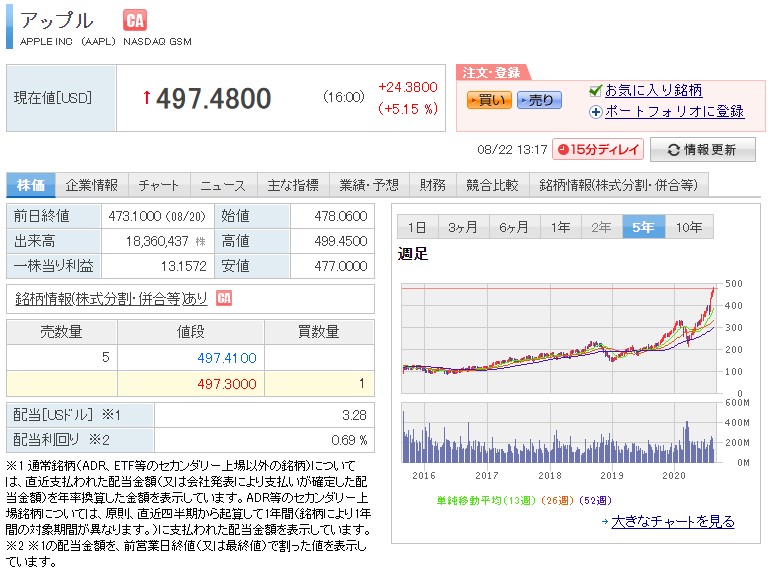Open the 銘柄情報(株式分割・併合等)あり link
Image resolution: width=771 pixels, height=569 pixels.
tap(111, 299)
